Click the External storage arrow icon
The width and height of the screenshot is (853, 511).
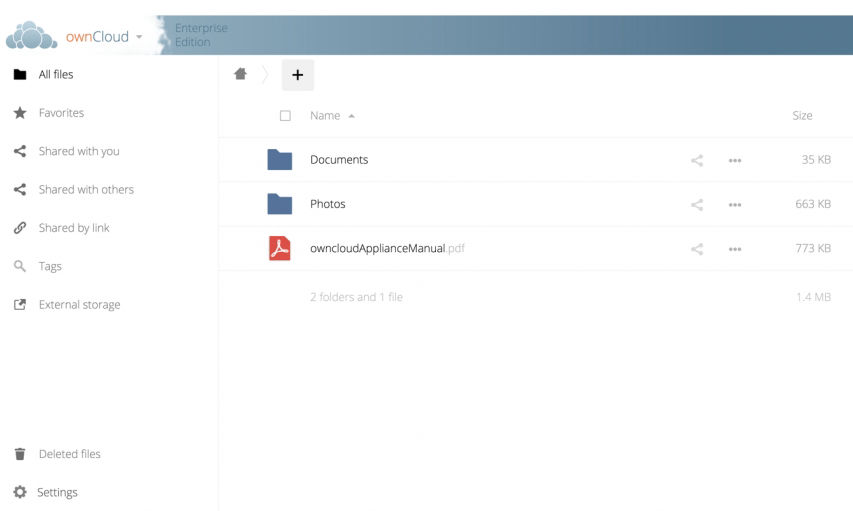(x=20, y=304)
